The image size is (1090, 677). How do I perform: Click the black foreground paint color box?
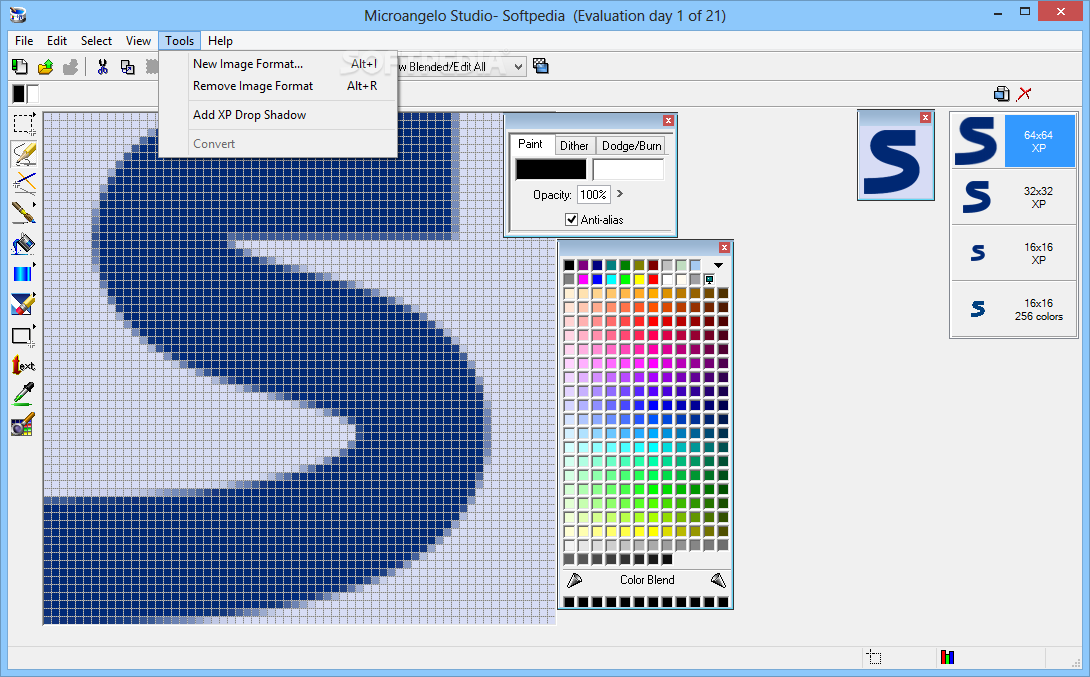[x=551, y=169]
